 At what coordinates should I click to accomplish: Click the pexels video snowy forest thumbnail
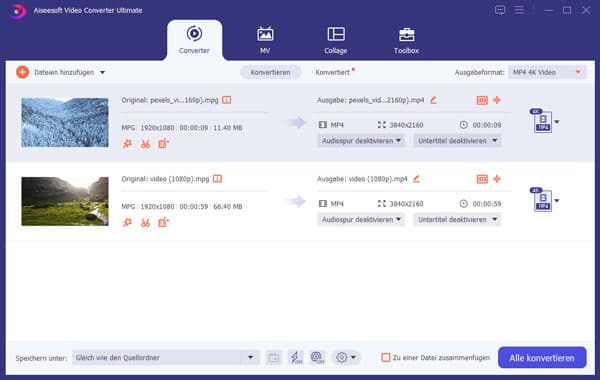(x=65, y=122)
